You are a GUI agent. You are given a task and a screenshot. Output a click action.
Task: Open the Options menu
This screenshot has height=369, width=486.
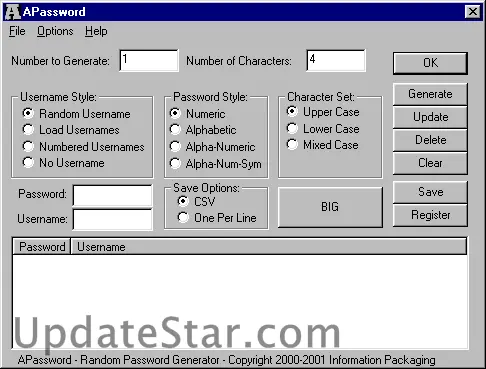coord(55,31)
